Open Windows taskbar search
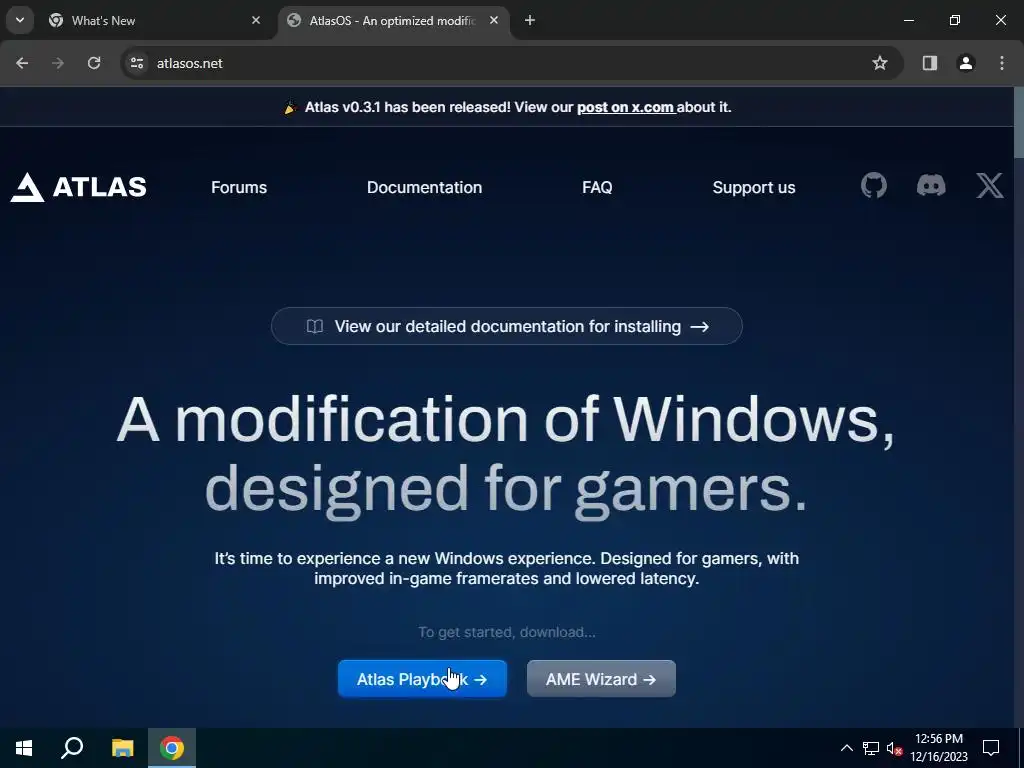Image resolution: width=1024 pixels, height=768 pixels. click(72, 748)
